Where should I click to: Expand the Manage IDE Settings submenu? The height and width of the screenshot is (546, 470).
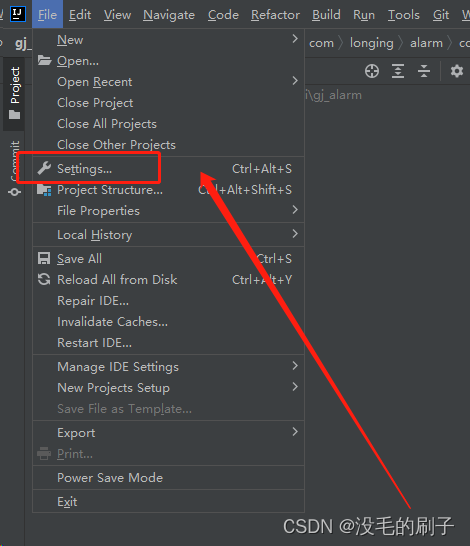pyautogui.click(x=169, y=367)
